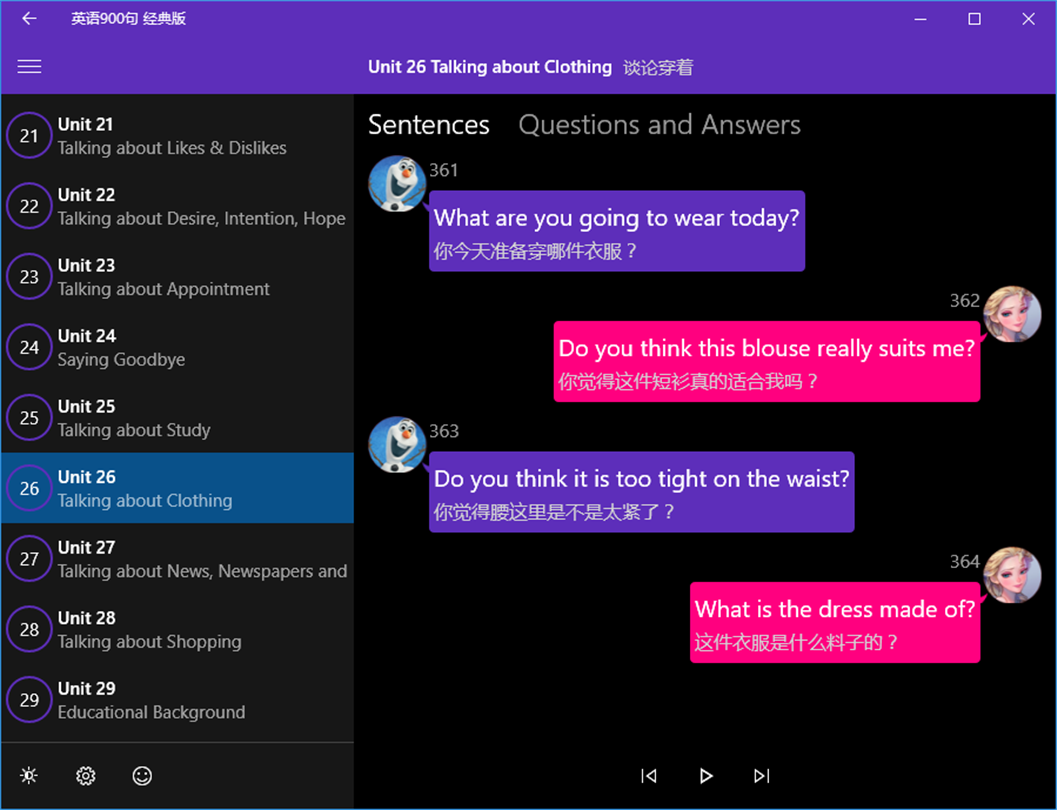
Task: Select the number 27 circle badge
Action: pos(29,559)
